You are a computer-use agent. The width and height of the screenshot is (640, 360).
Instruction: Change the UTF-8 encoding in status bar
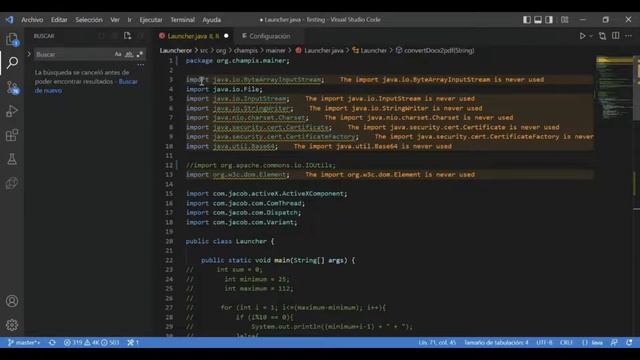click(x=544, y=342)
